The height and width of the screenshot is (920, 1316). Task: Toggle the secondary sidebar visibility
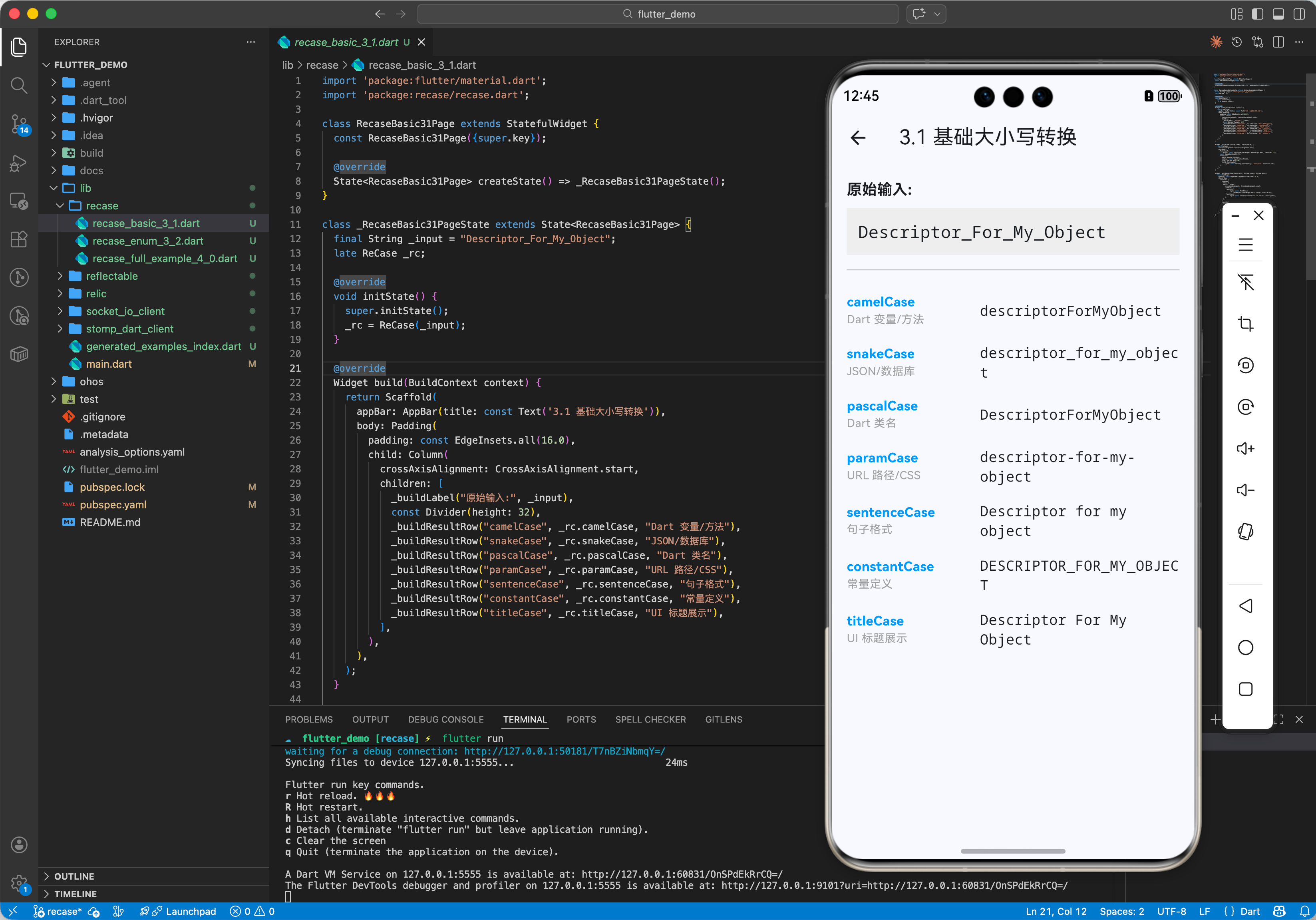click(x=1299, y=14)
